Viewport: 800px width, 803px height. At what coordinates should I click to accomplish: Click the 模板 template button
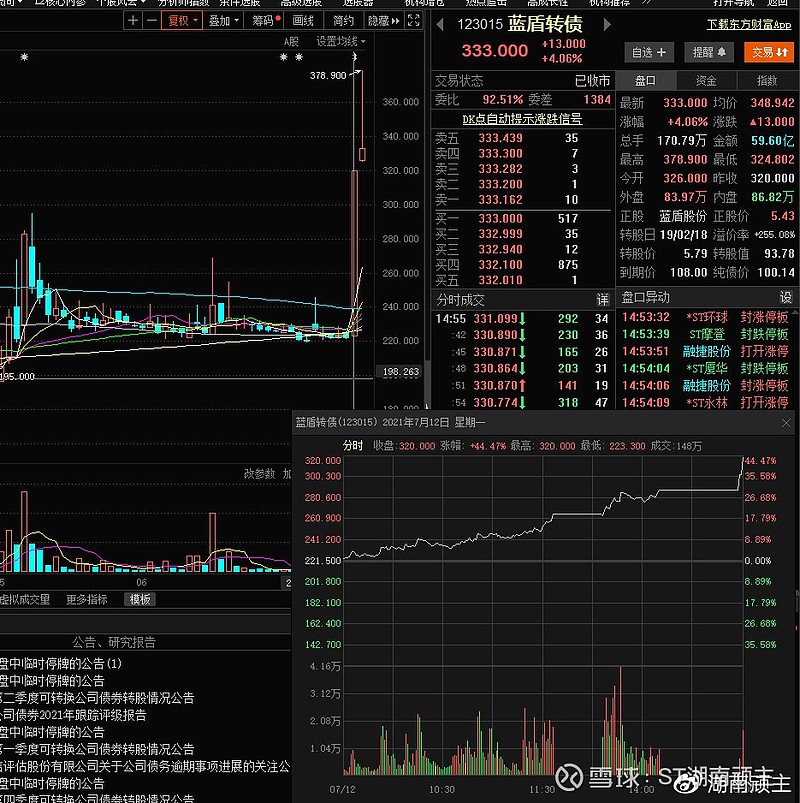point(140,599)
